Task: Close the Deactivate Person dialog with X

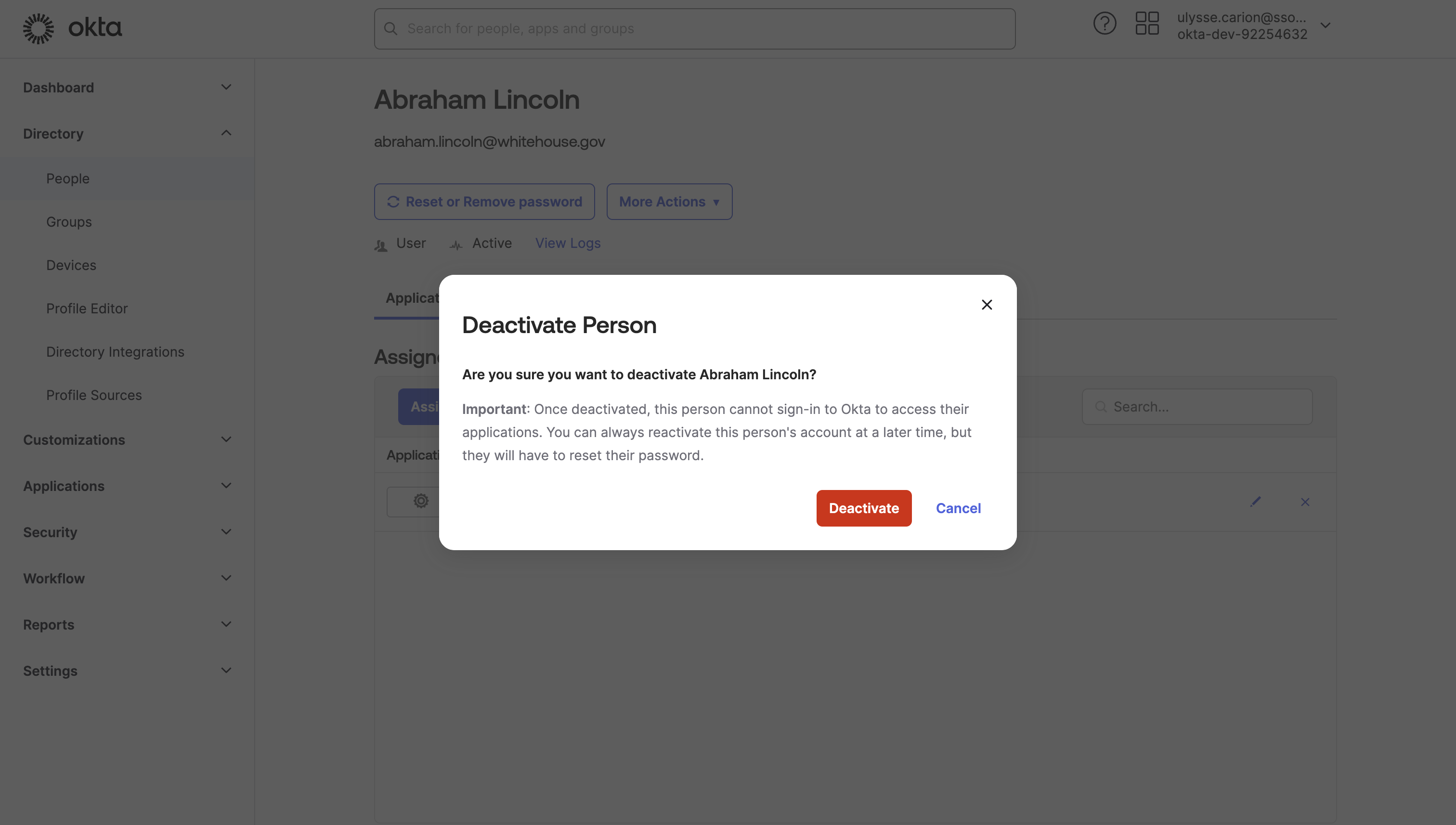Action: click(987, 305)
